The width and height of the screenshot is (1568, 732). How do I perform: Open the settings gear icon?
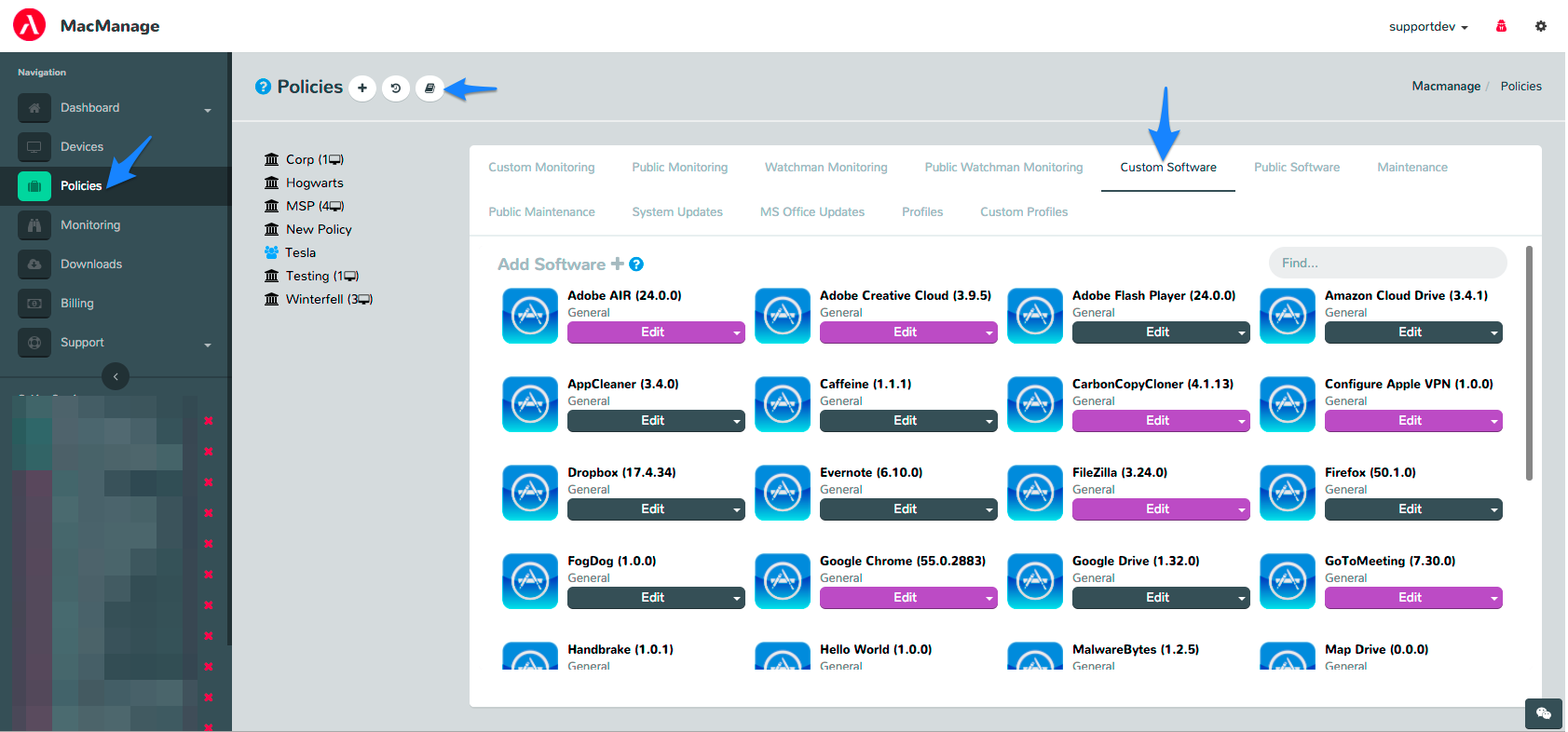tap(1541, 26)
